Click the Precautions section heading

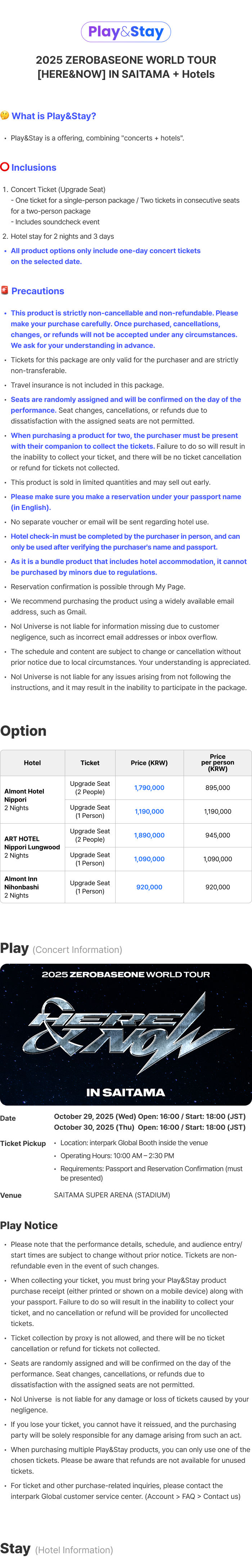click(38, 291)
